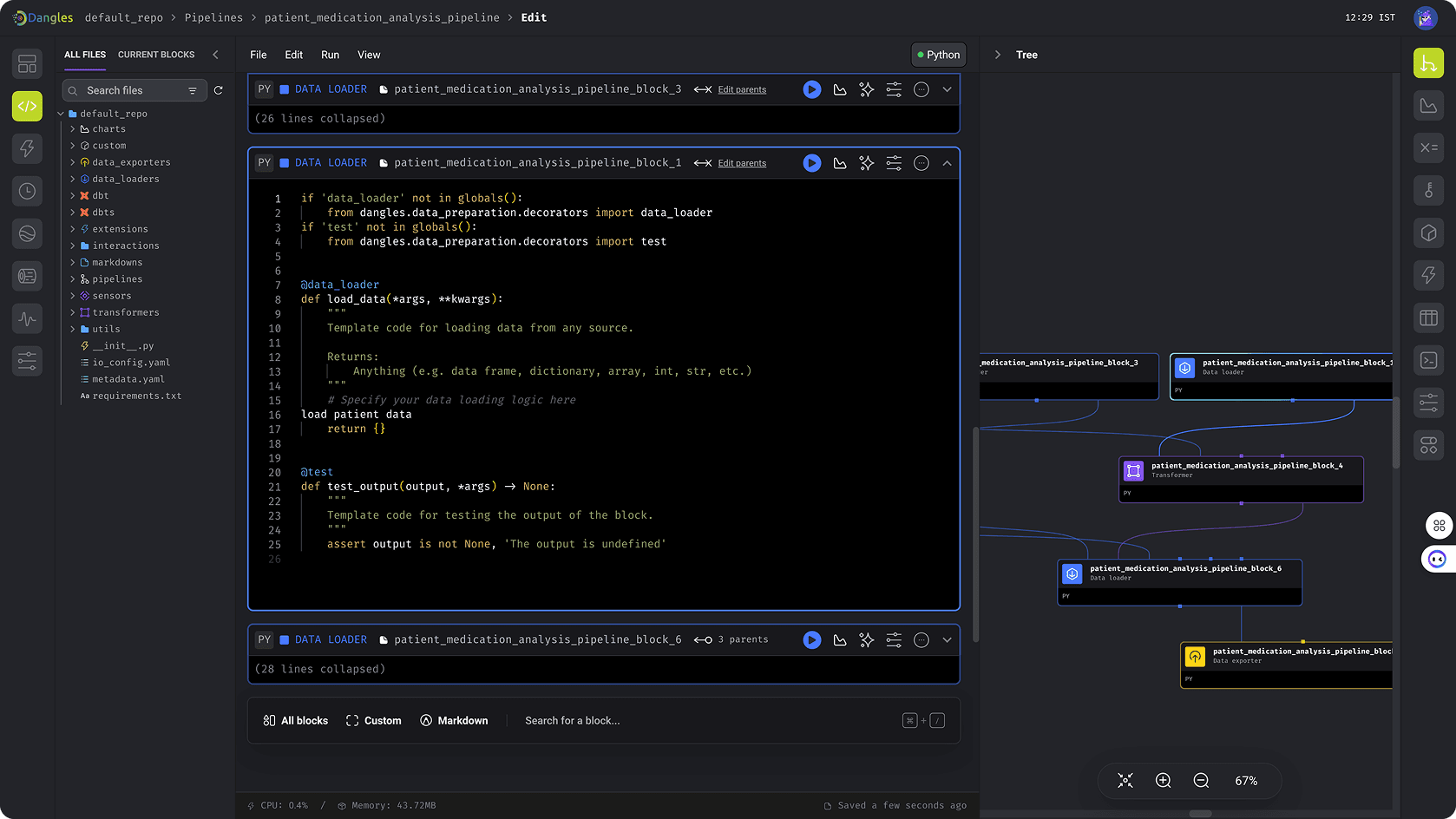Screen dimensions: 1456x819
Task: Open the code editor sidebar icon
Action: pos(27,106)
